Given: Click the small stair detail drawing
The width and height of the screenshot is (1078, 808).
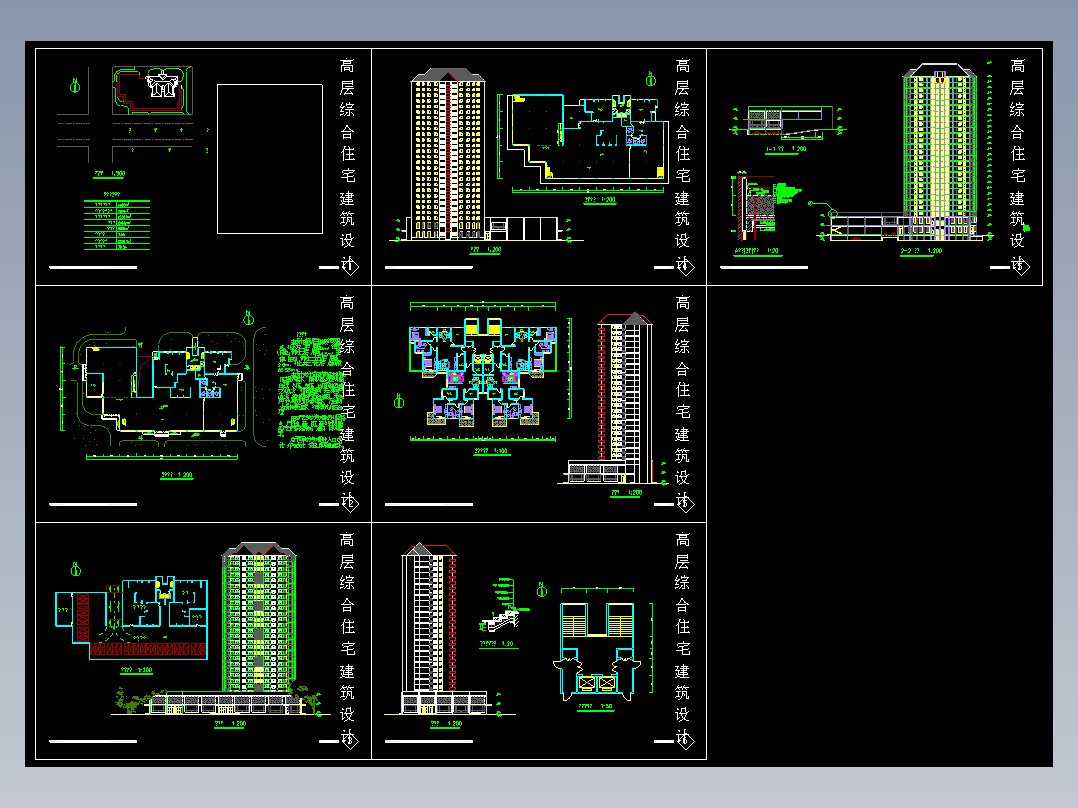Looking at the screenshot, I should click(x=503, y=607).
